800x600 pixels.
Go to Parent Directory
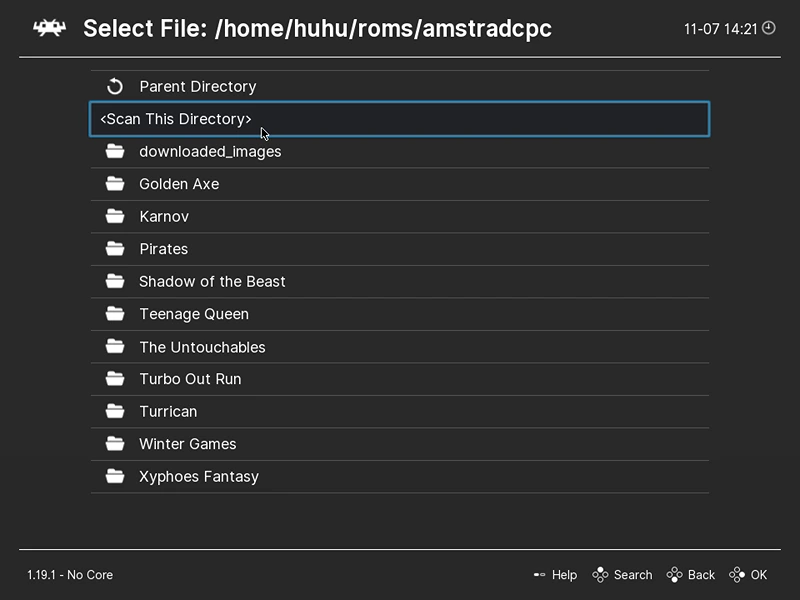point(399,86)
